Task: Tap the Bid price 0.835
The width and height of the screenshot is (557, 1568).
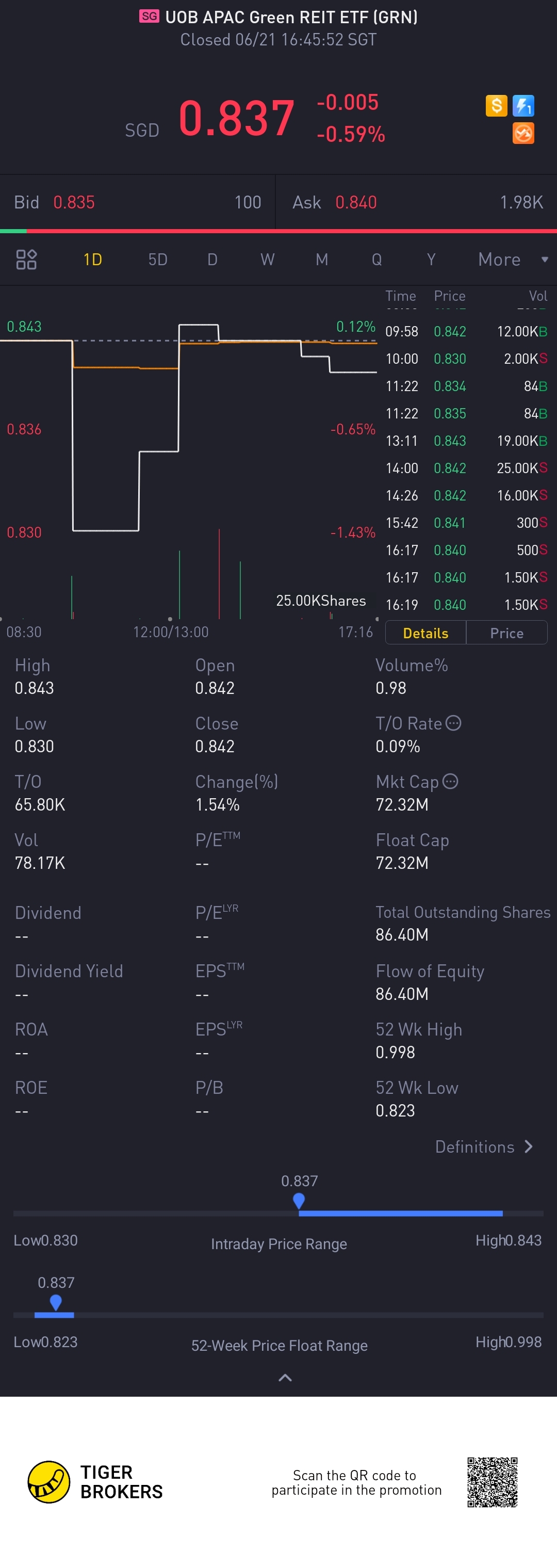Action: click(74, 202)
